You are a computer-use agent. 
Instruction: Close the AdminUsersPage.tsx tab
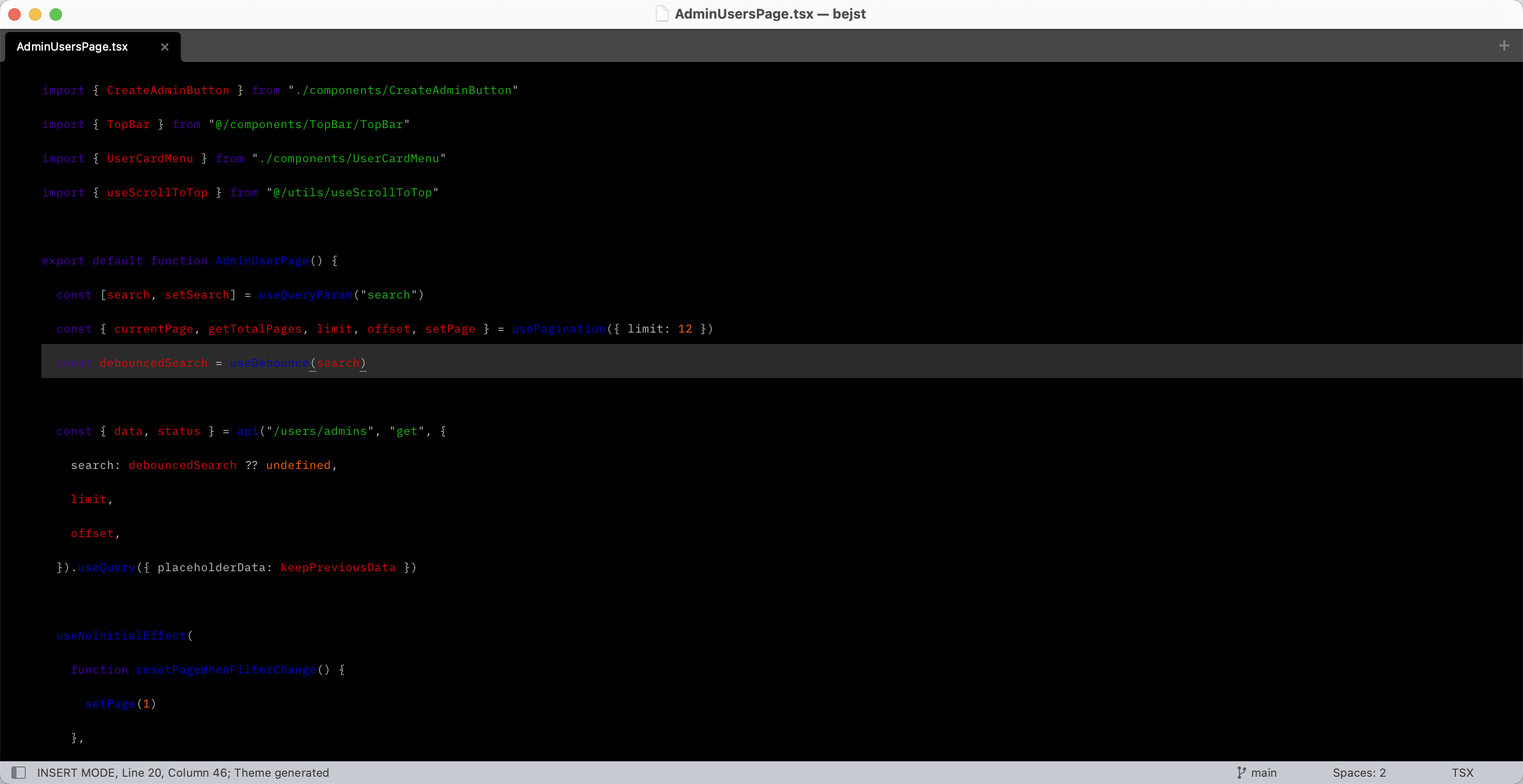pyautogui.click(x=165, y=46)
